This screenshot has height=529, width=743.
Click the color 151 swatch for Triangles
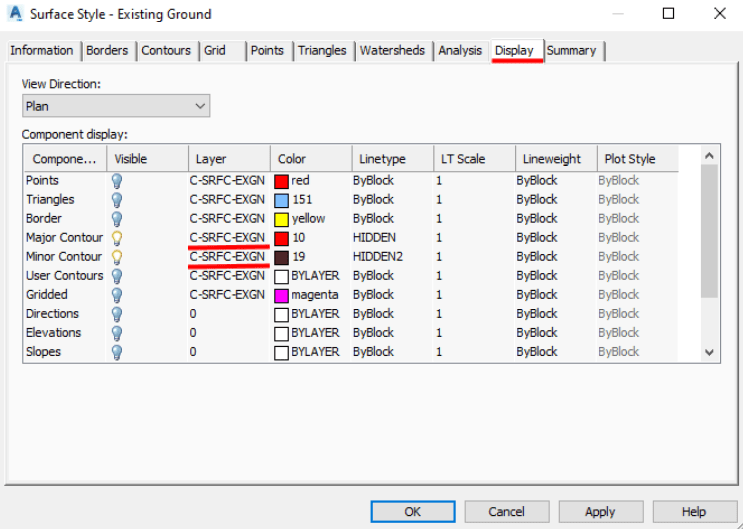(x=281, y=200)
